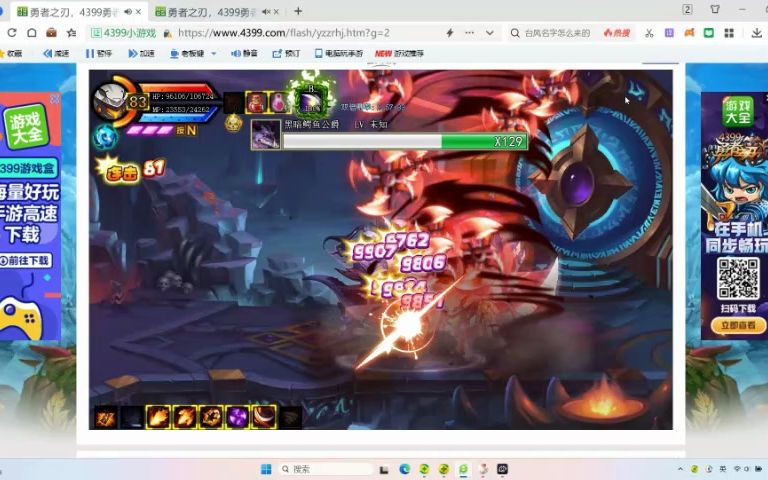
Task: Click 前往下载 button on left ad
Action: tap(25, 261)
